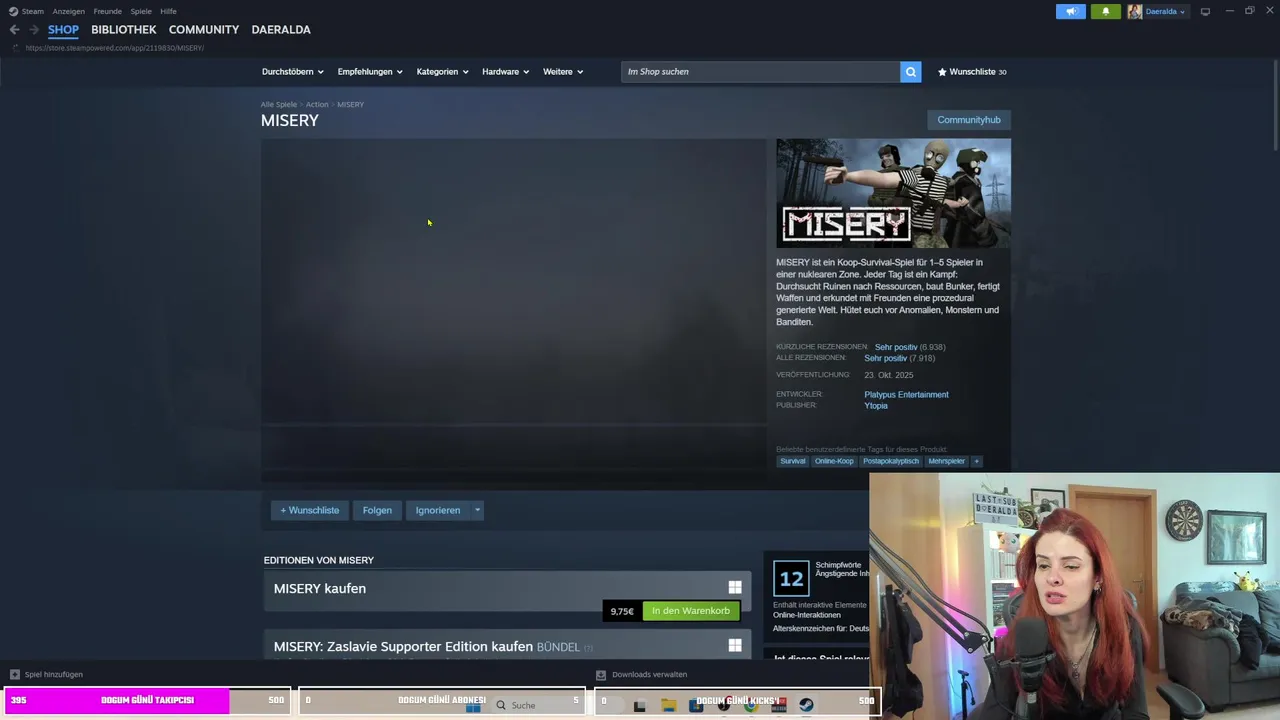Open the SHOP tab
This screenshot has width=1280, height=720.
click(x=63, y=30)
